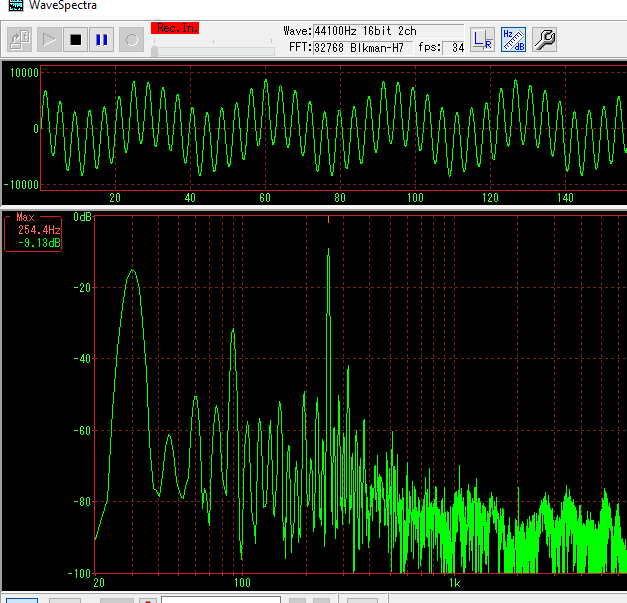This screenshot has height=603, width=627.
Task: Click the -100 dB axis label
Action: pyautogui.click(x=79, y=574)
